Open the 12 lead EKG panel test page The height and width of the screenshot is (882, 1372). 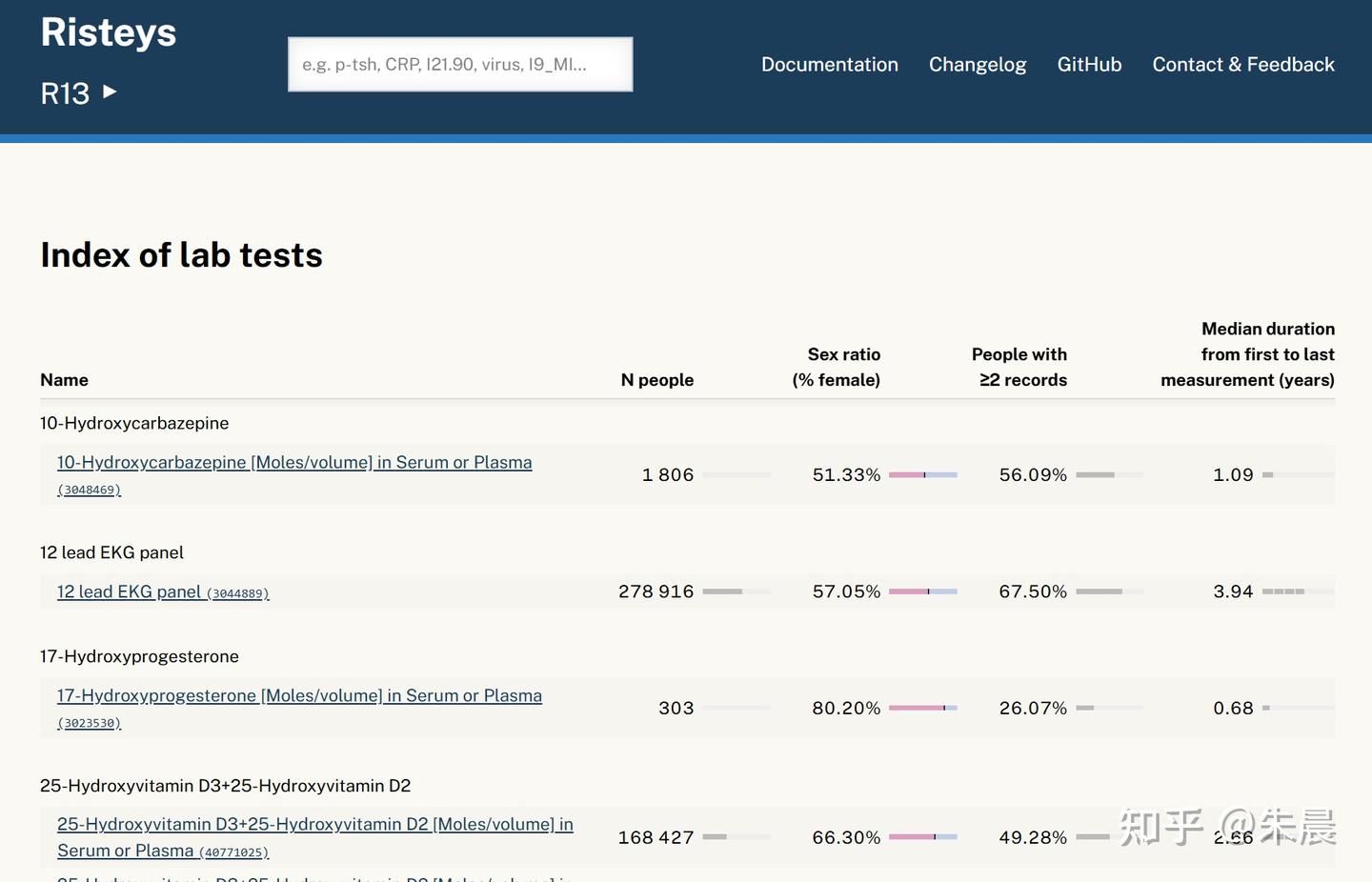129,591
